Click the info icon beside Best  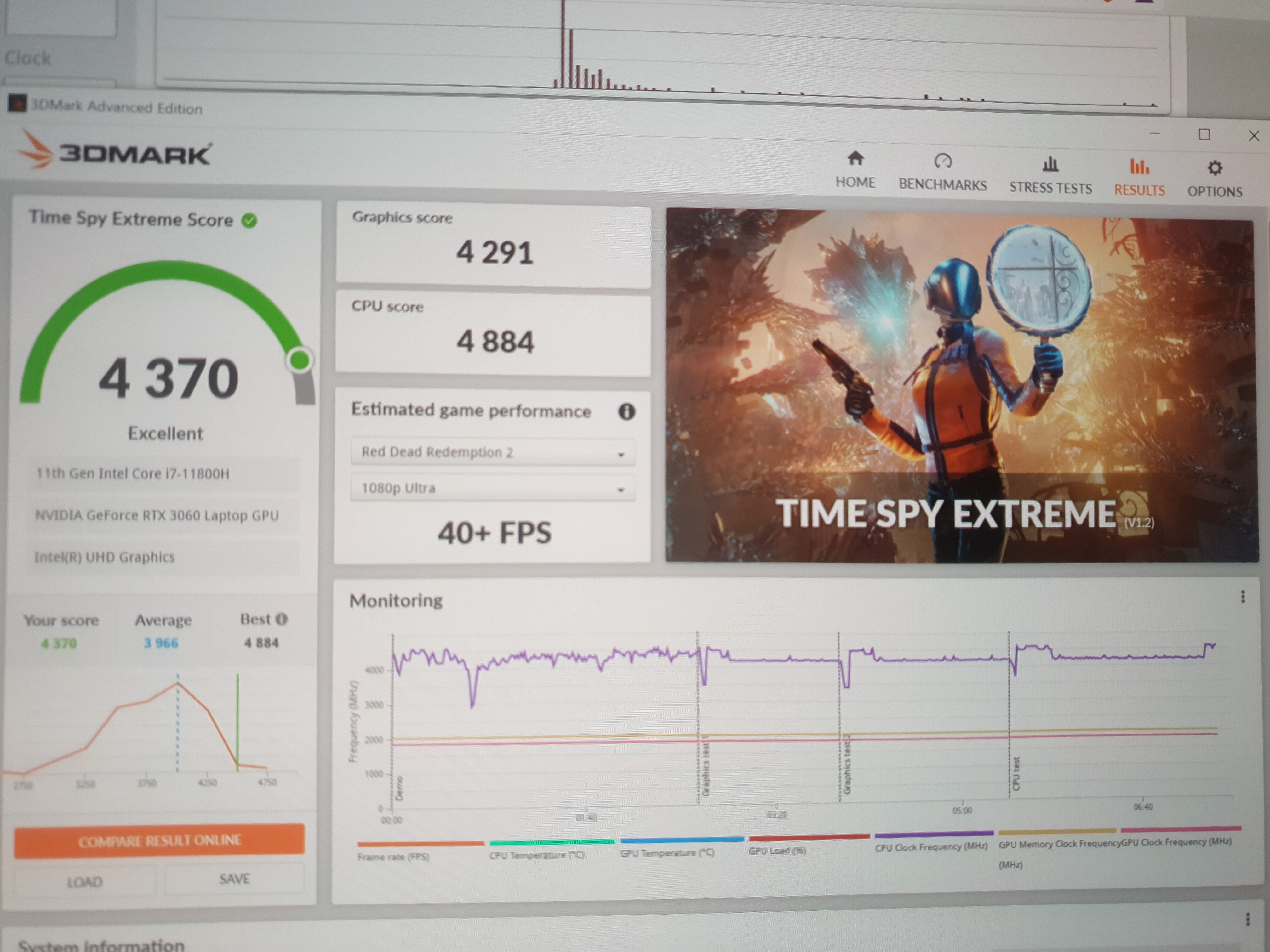pyautogui.click(x=281, y=619)
